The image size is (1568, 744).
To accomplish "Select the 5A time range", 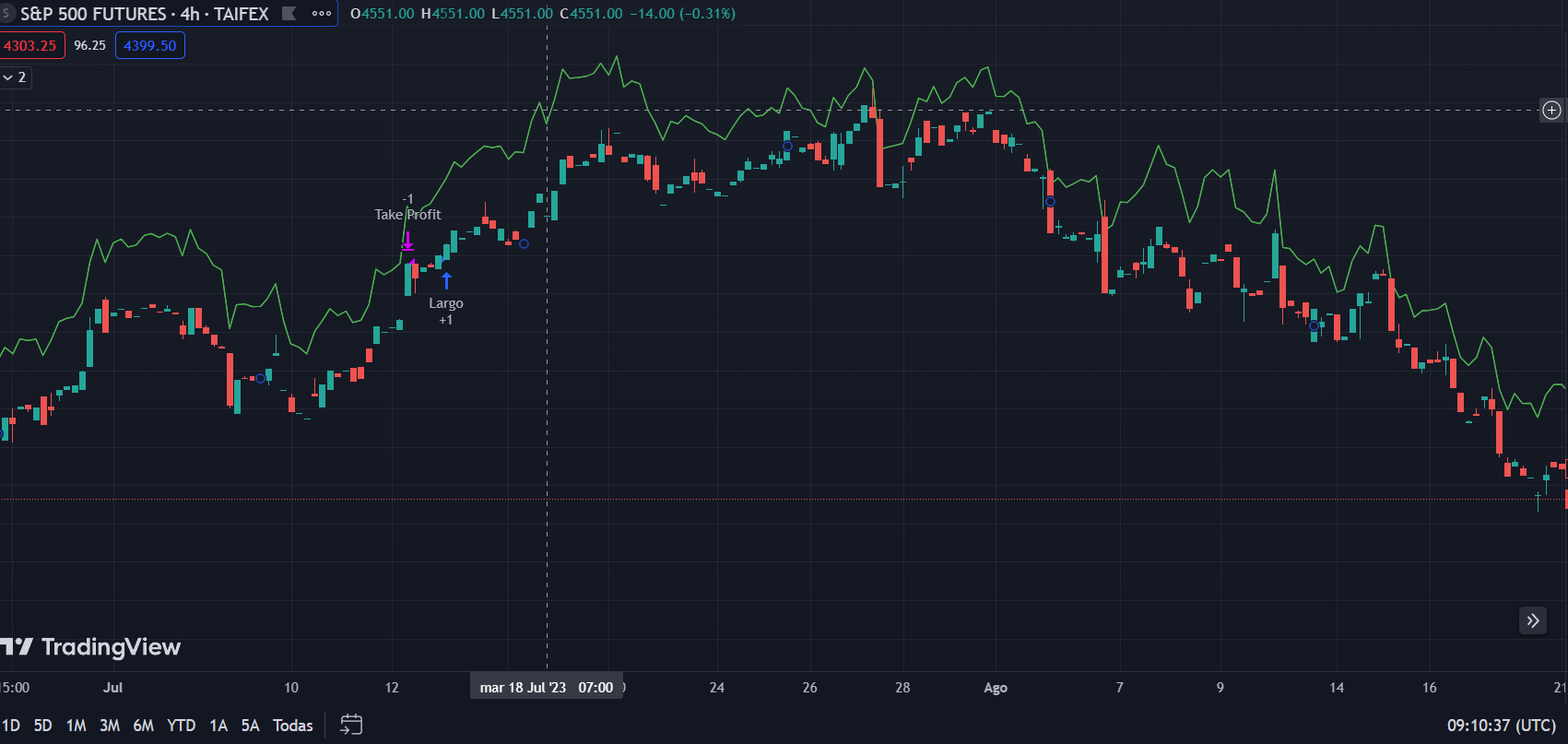I will pyautogui.click(x=250, y=726).
